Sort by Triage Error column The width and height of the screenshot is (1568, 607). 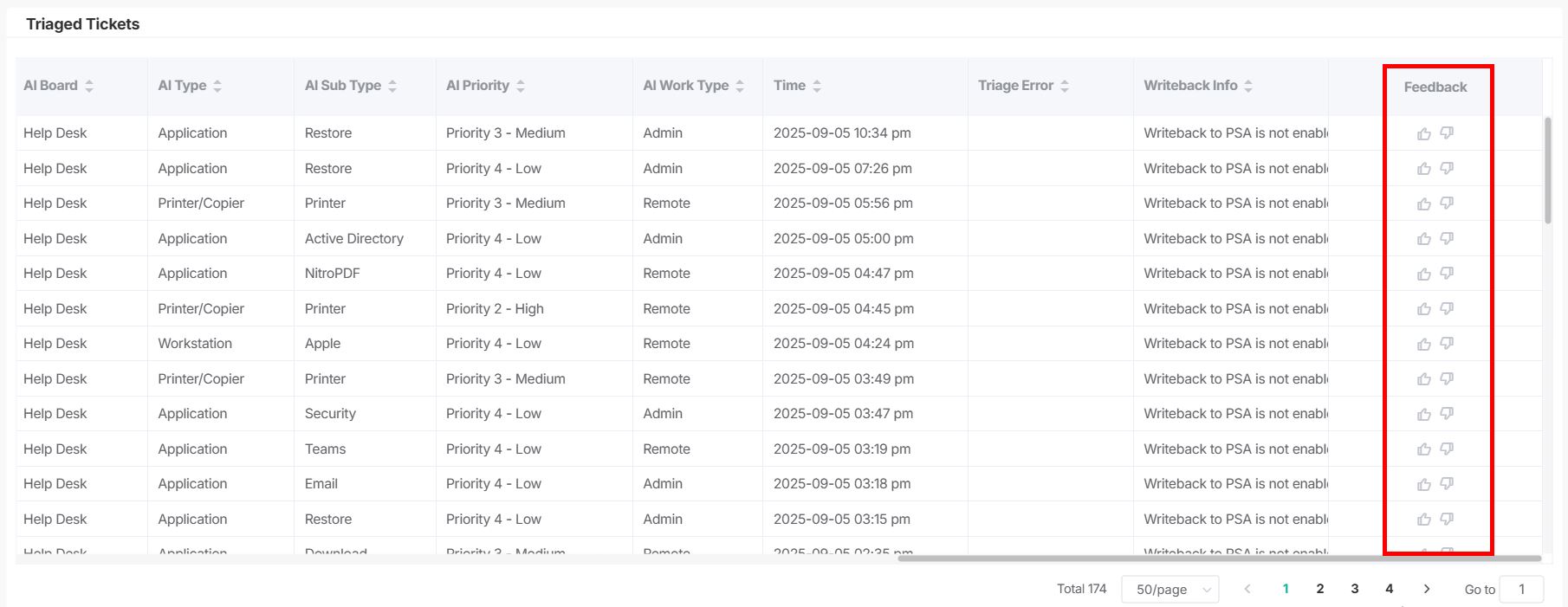click(1064, 86)
